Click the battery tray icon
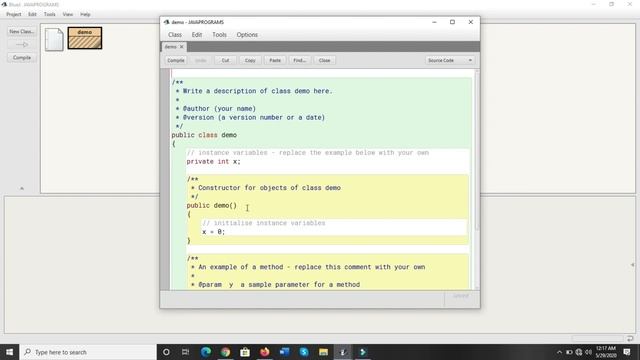Image resolution: width=640 pixels, height=360 pixels. point(569,352)
